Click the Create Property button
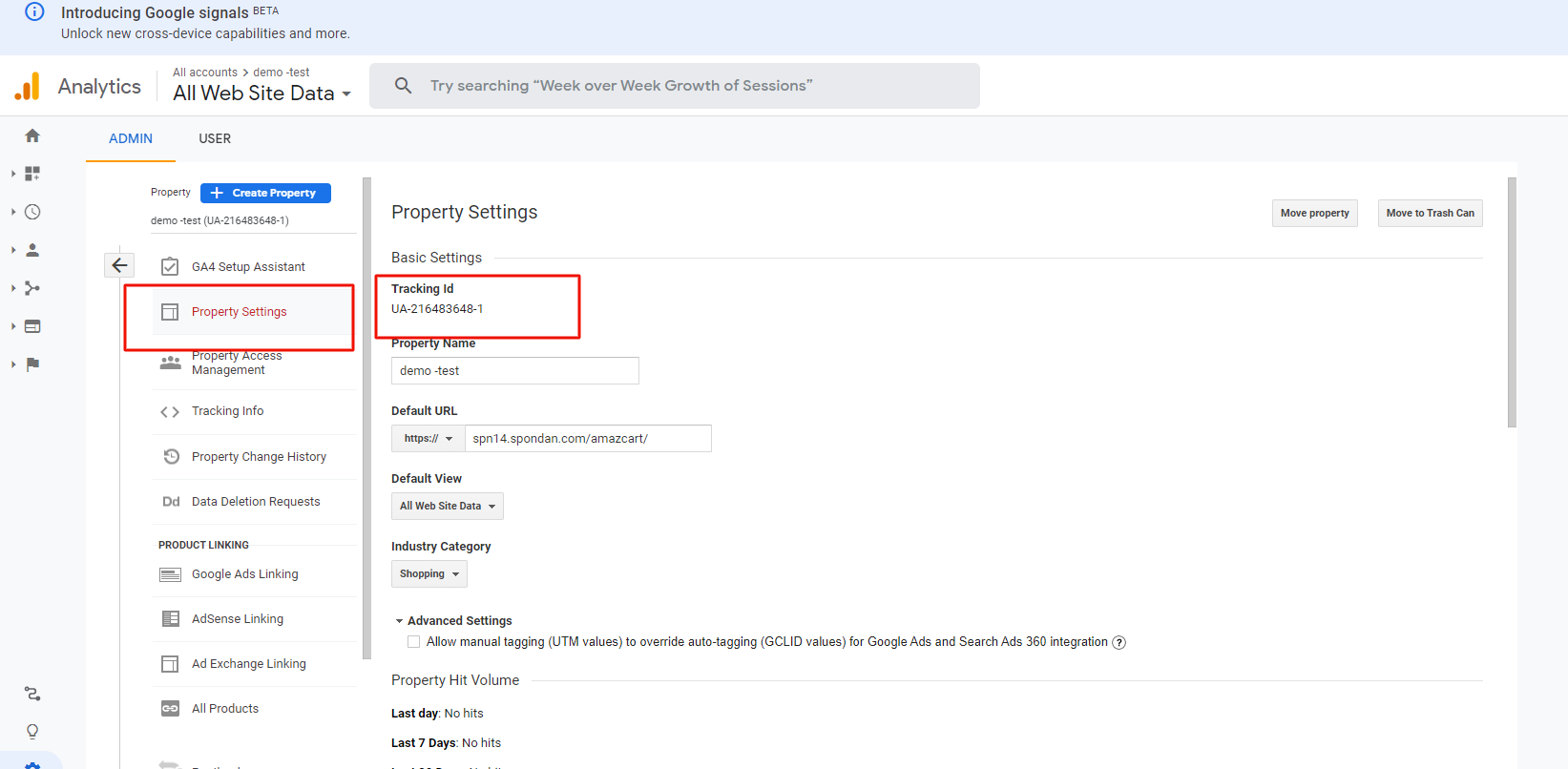Viewport: 1568px width, 769px height. click(x=265, y=193)
